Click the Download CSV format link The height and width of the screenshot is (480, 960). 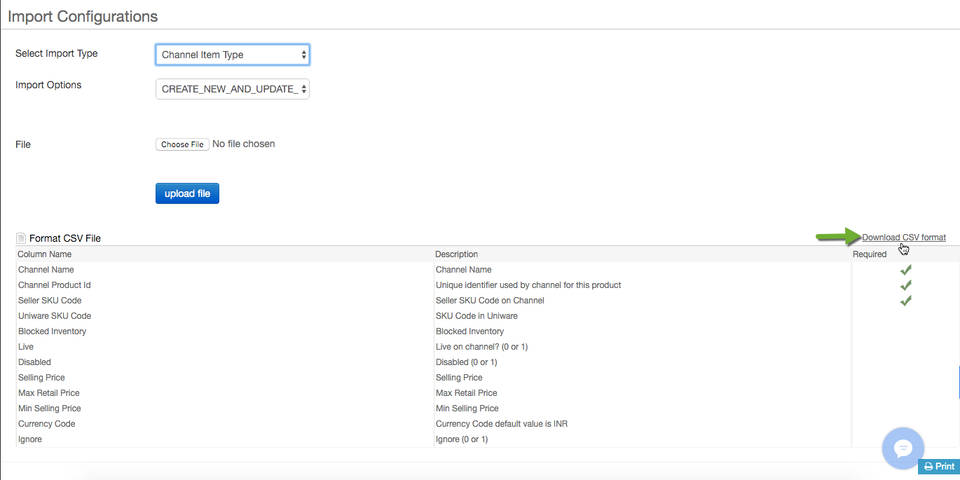(x=904, y=237)
